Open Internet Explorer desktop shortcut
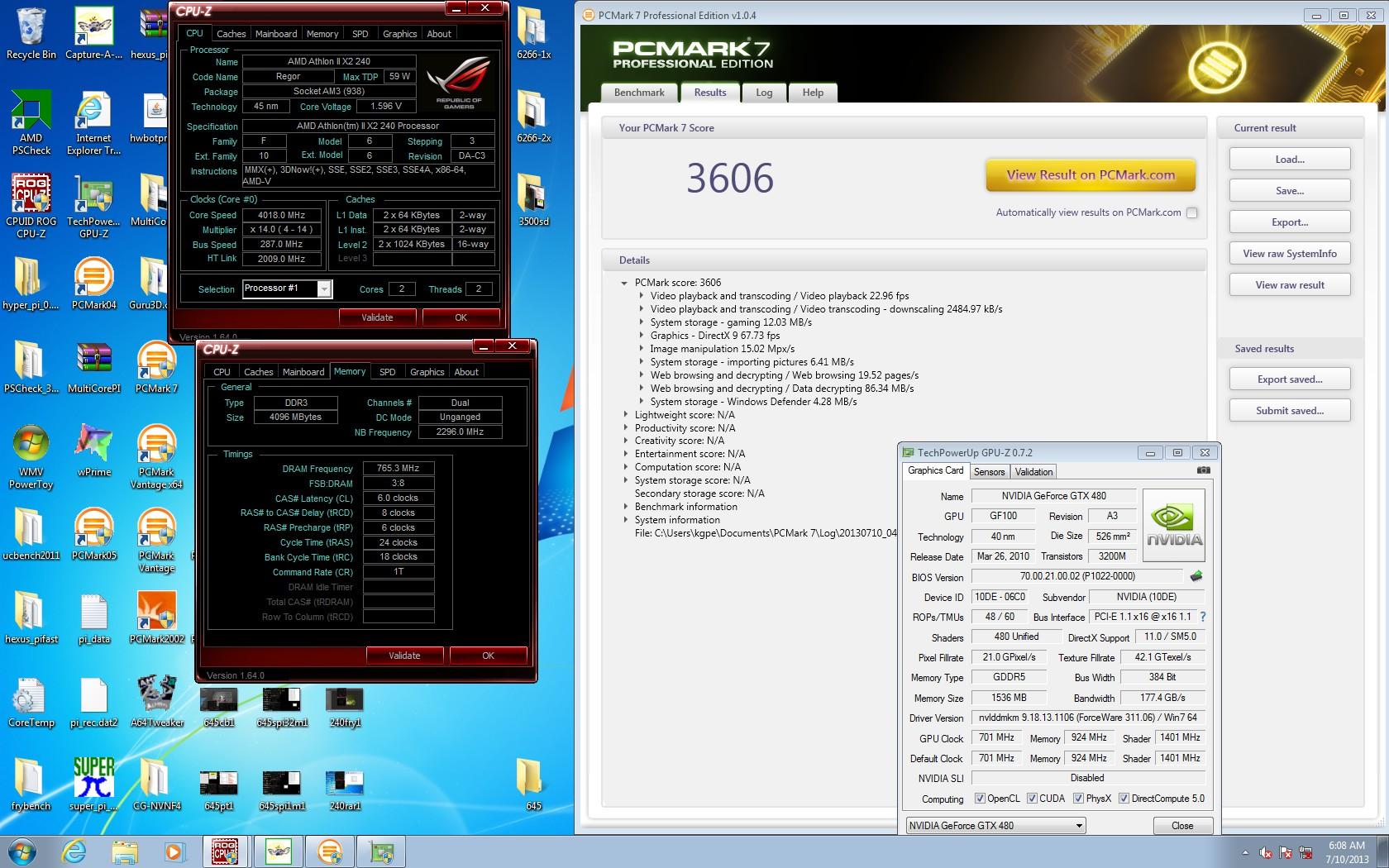This screenshot has width=1389, height=868. [x=93, y=124]
